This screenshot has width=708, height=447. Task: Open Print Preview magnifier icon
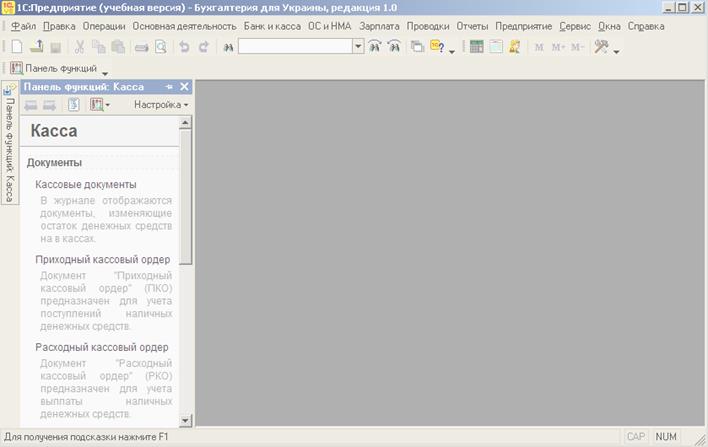(161, 47)
